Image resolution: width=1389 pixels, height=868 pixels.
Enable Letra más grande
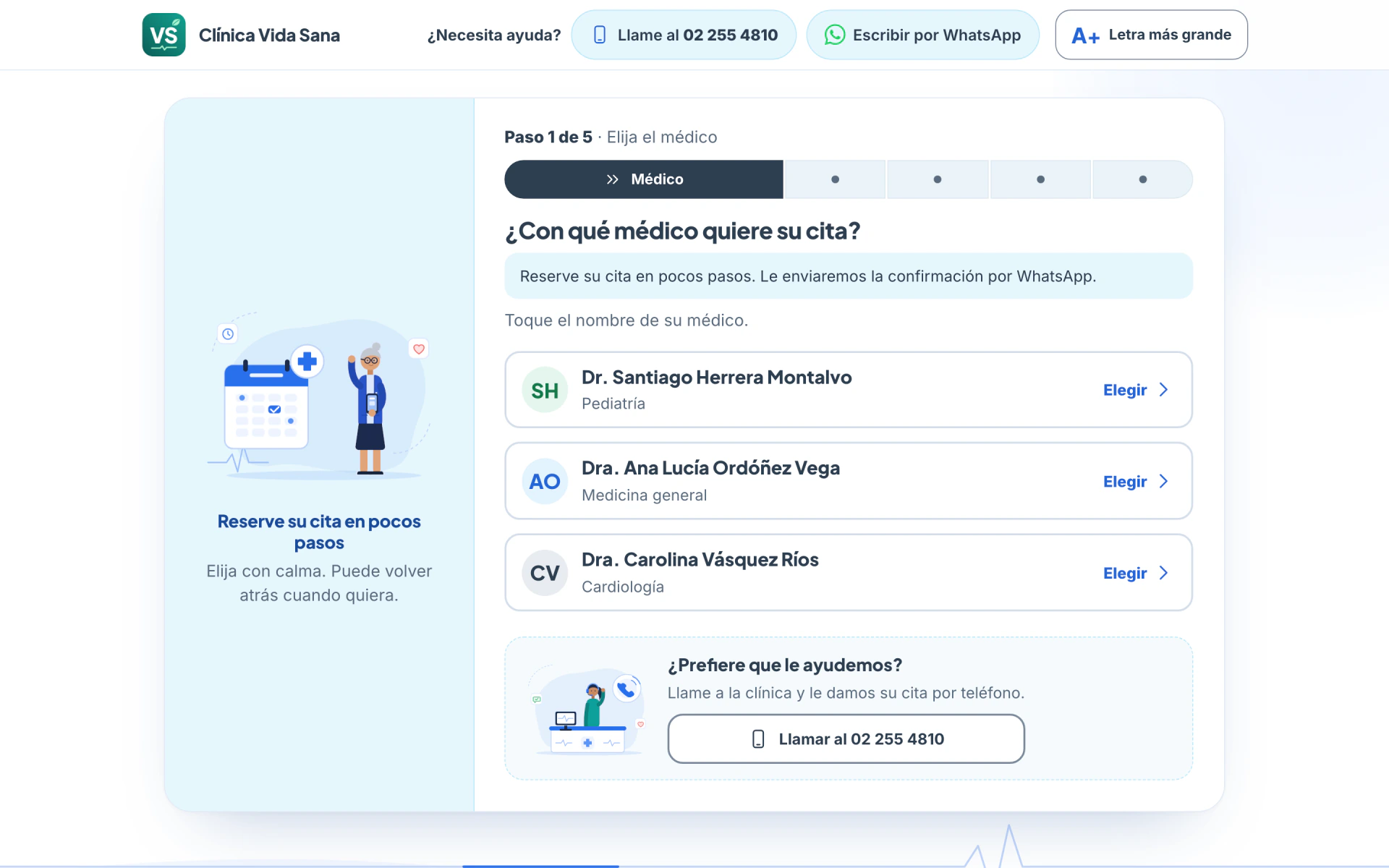point(1151,35)
